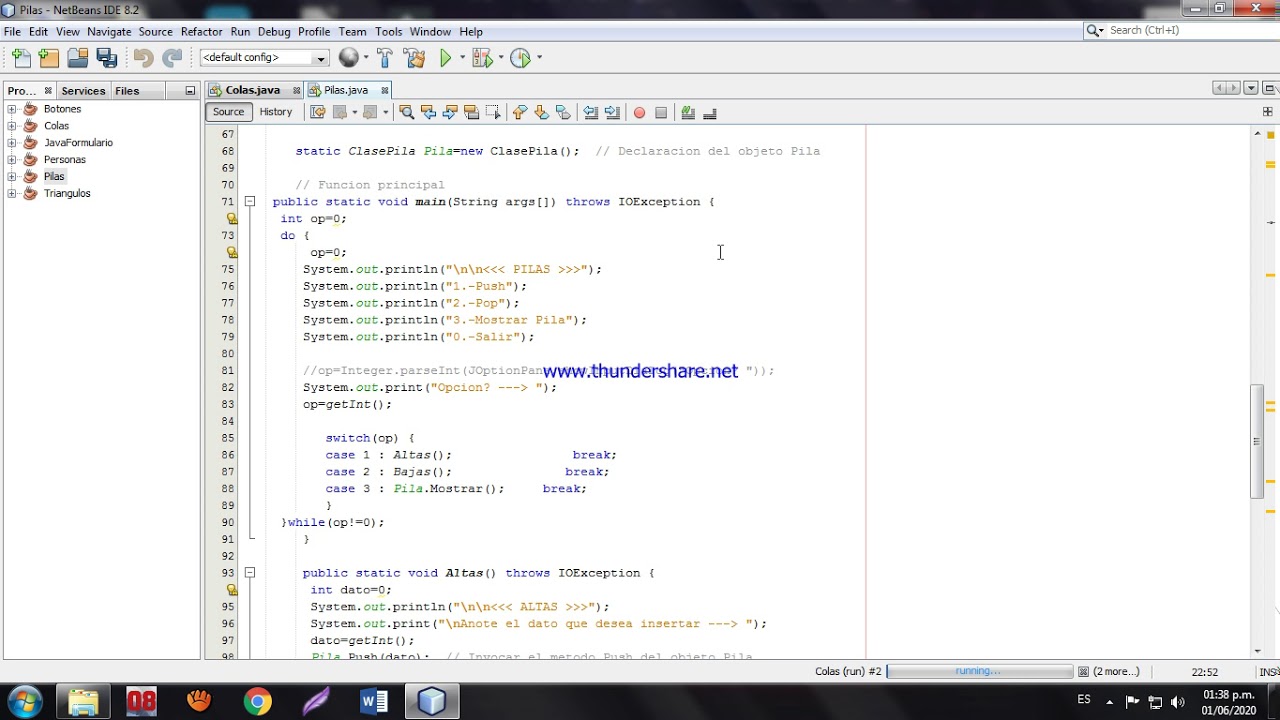Viewport: 1280px width, 720px height.
Task: Click the running progress bar
Action: pyautogui.click(x=978, y=671)
